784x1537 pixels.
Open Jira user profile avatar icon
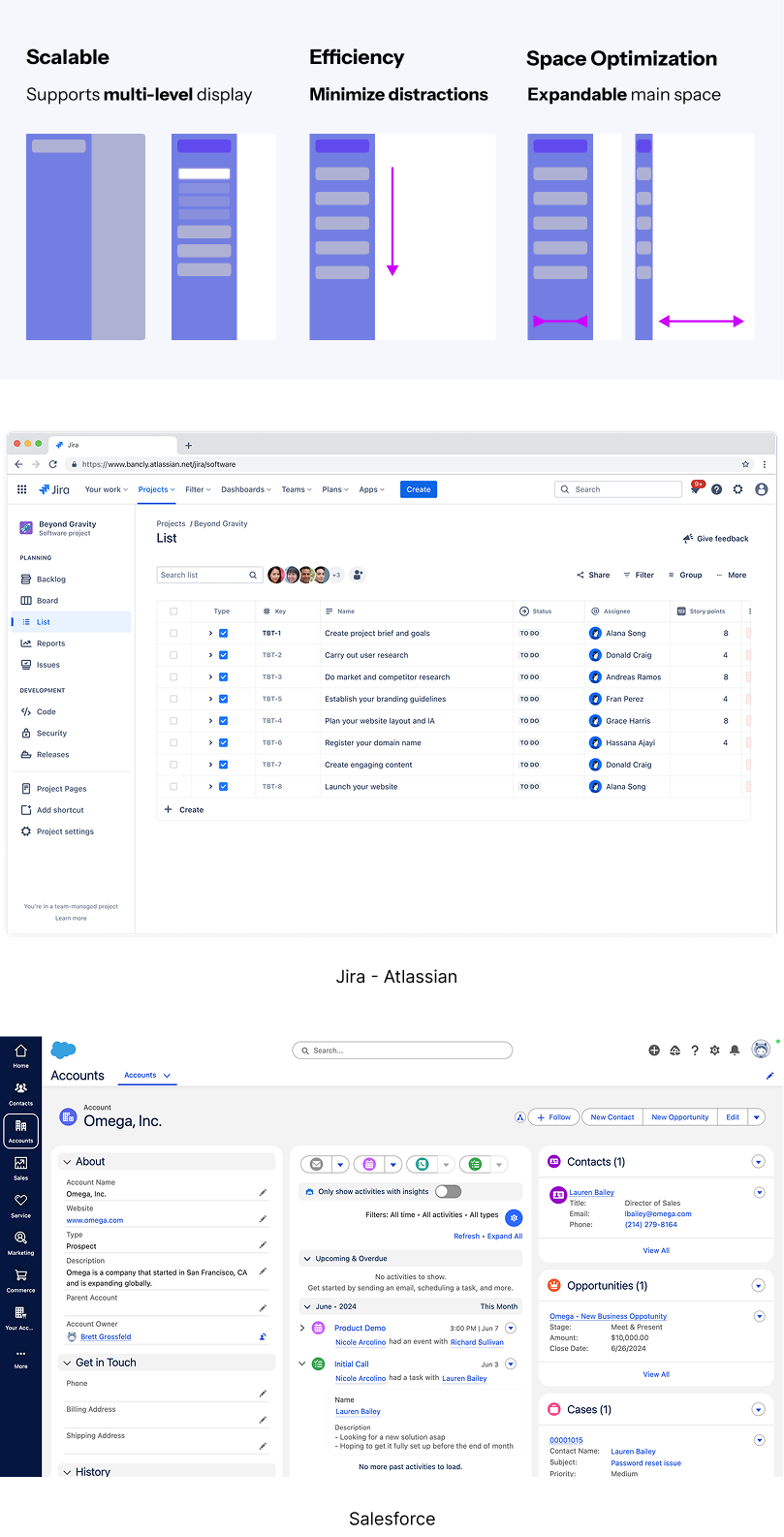pyautogui.click(x=762, y=489)
